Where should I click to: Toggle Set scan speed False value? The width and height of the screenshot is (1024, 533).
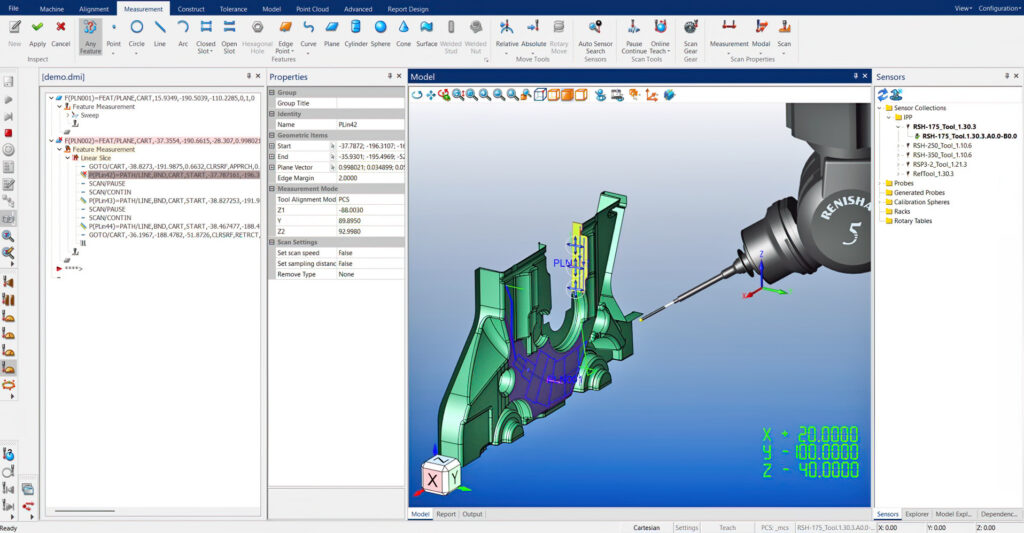click(x=370, y=253)
